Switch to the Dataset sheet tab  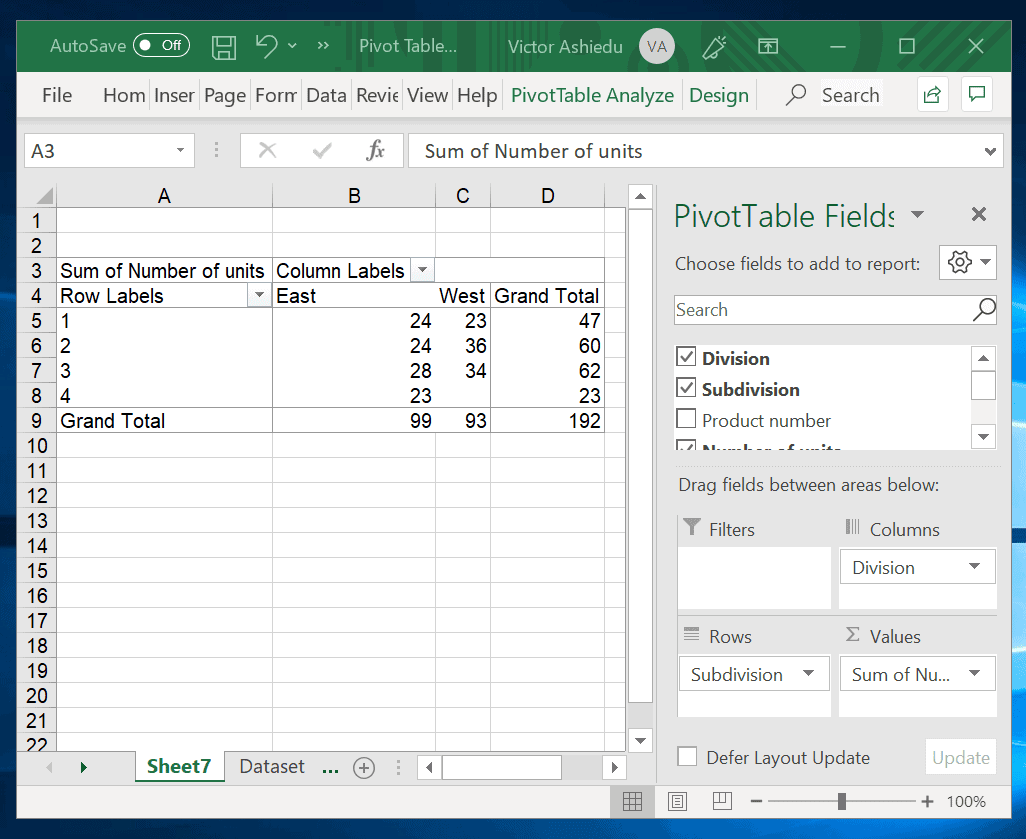coord(272,766)
